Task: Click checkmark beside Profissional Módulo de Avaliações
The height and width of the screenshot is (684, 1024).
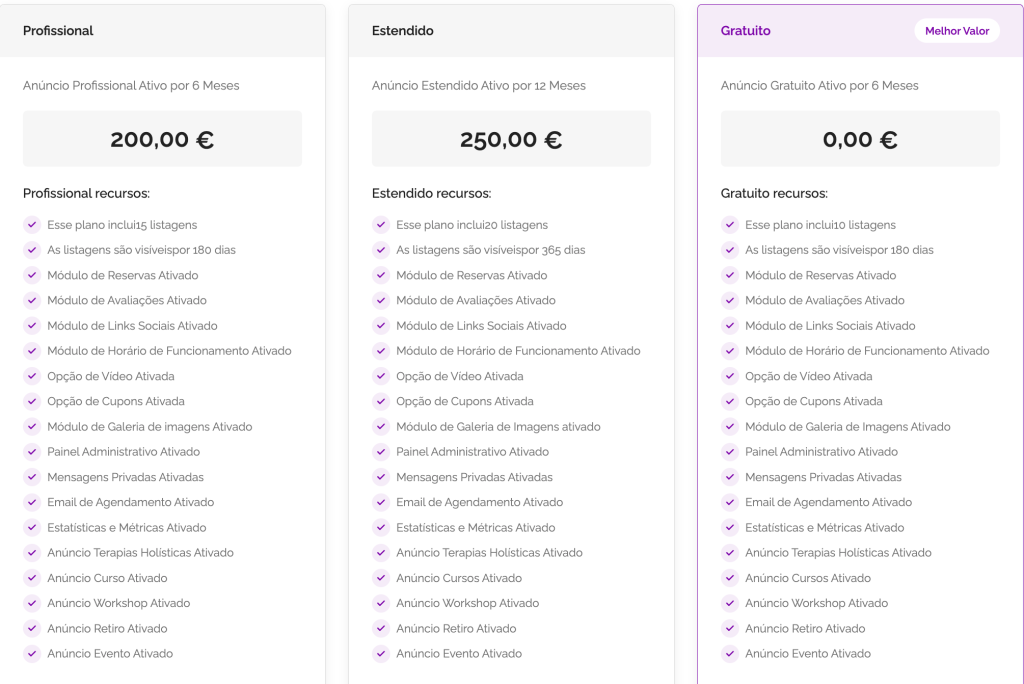Action: click(31, 300)
